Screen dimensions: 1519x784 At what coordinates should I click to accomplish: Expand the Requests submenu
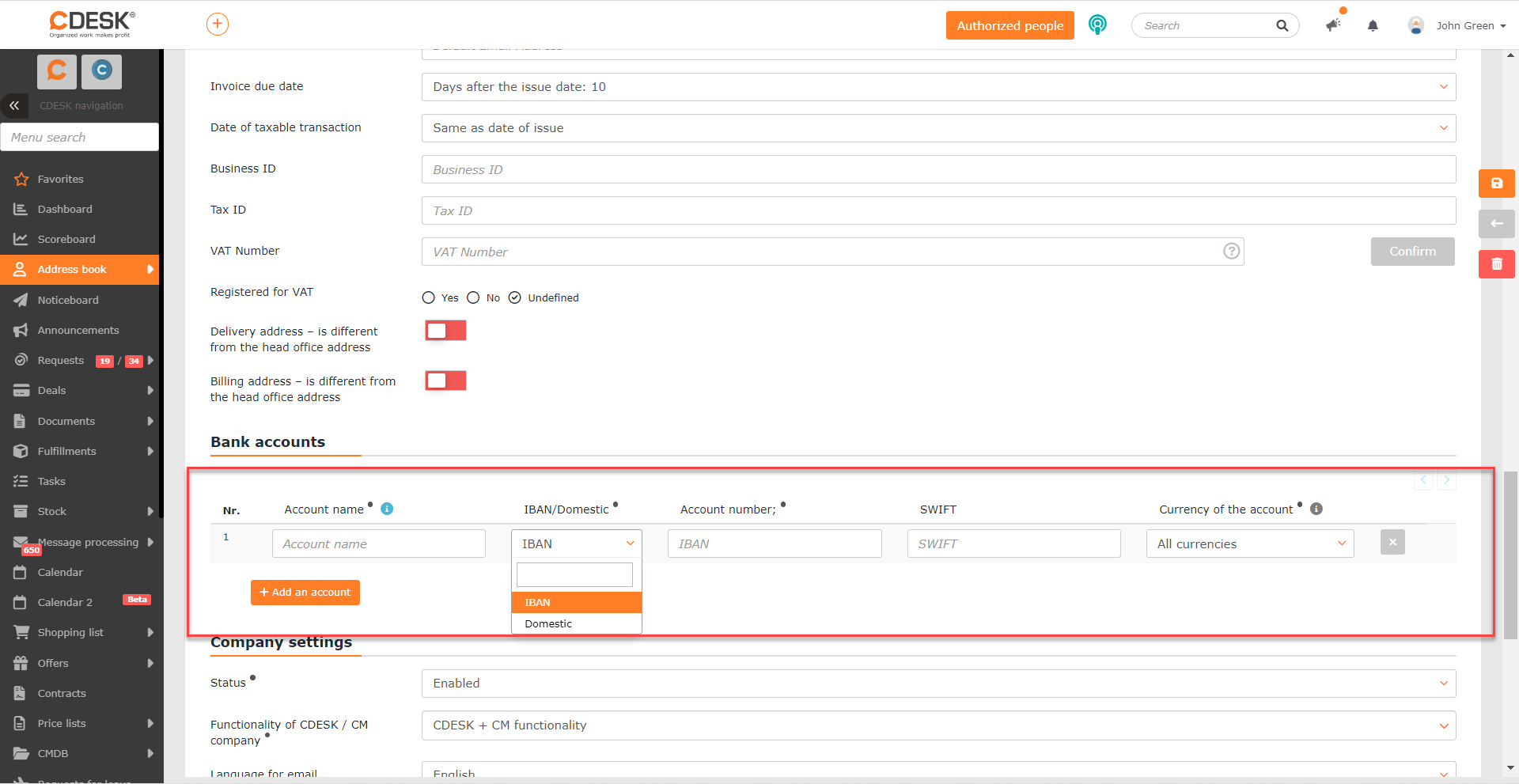coord(150,360)
